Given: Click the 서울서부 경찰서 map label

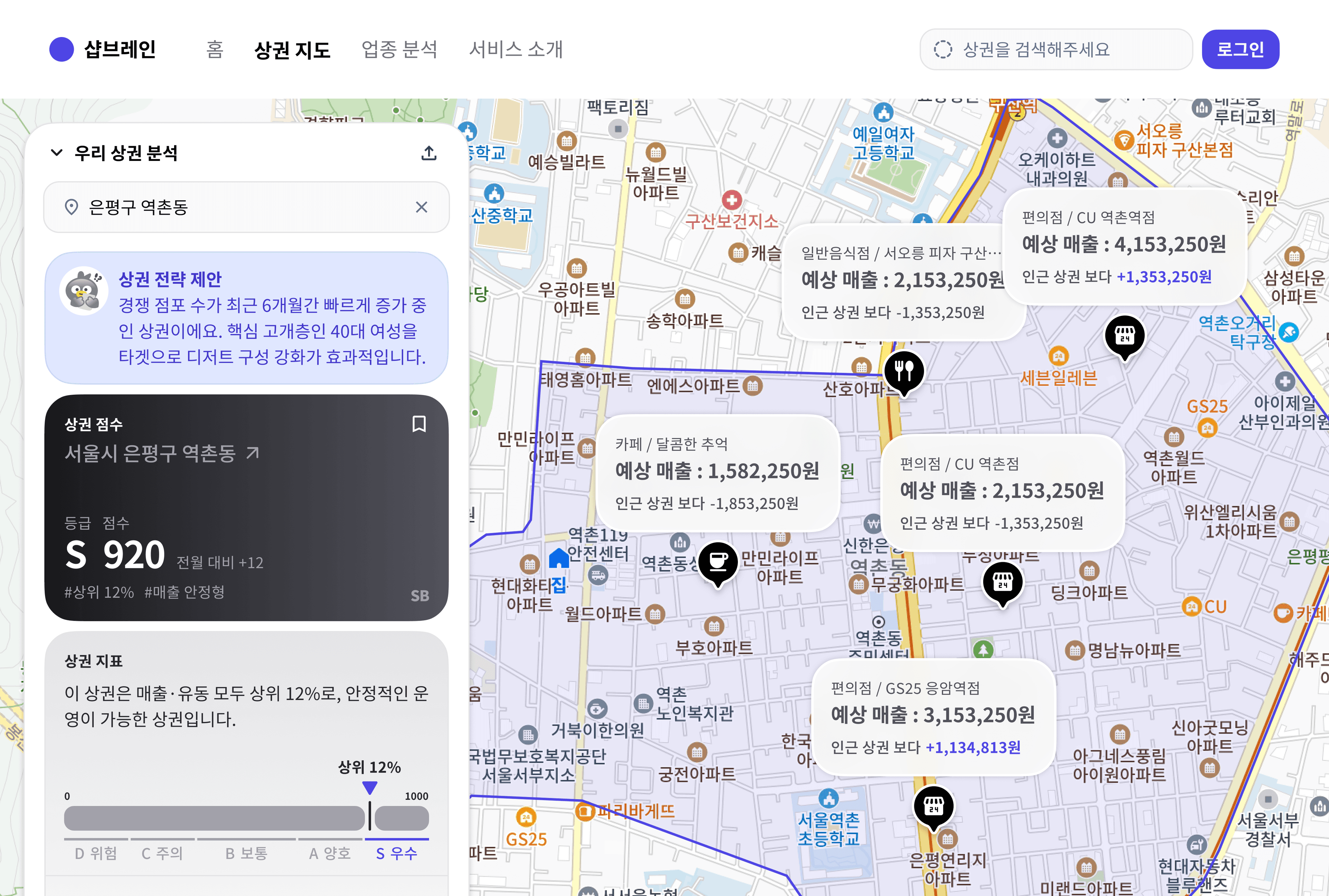Looking at the screenshot, I should (x=1268, y=830).
